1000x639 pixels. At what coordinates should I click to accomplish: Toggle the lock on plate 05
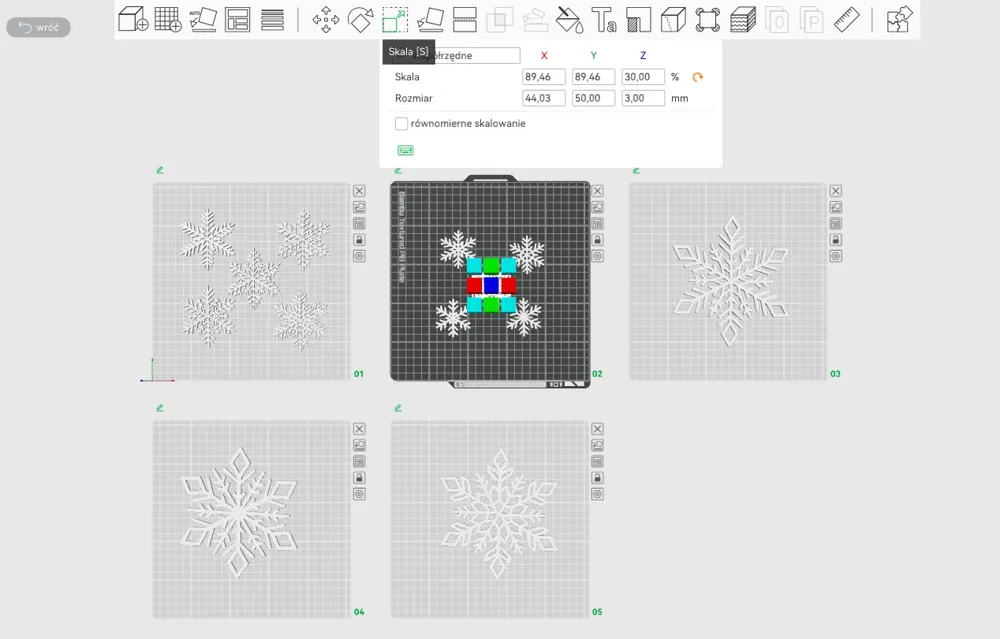click(x=598, y=478)
